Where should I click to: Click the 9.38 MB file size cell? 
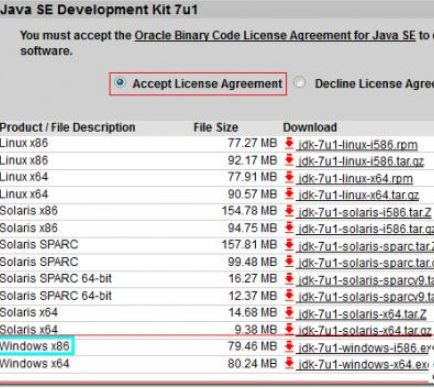[256, 329]
